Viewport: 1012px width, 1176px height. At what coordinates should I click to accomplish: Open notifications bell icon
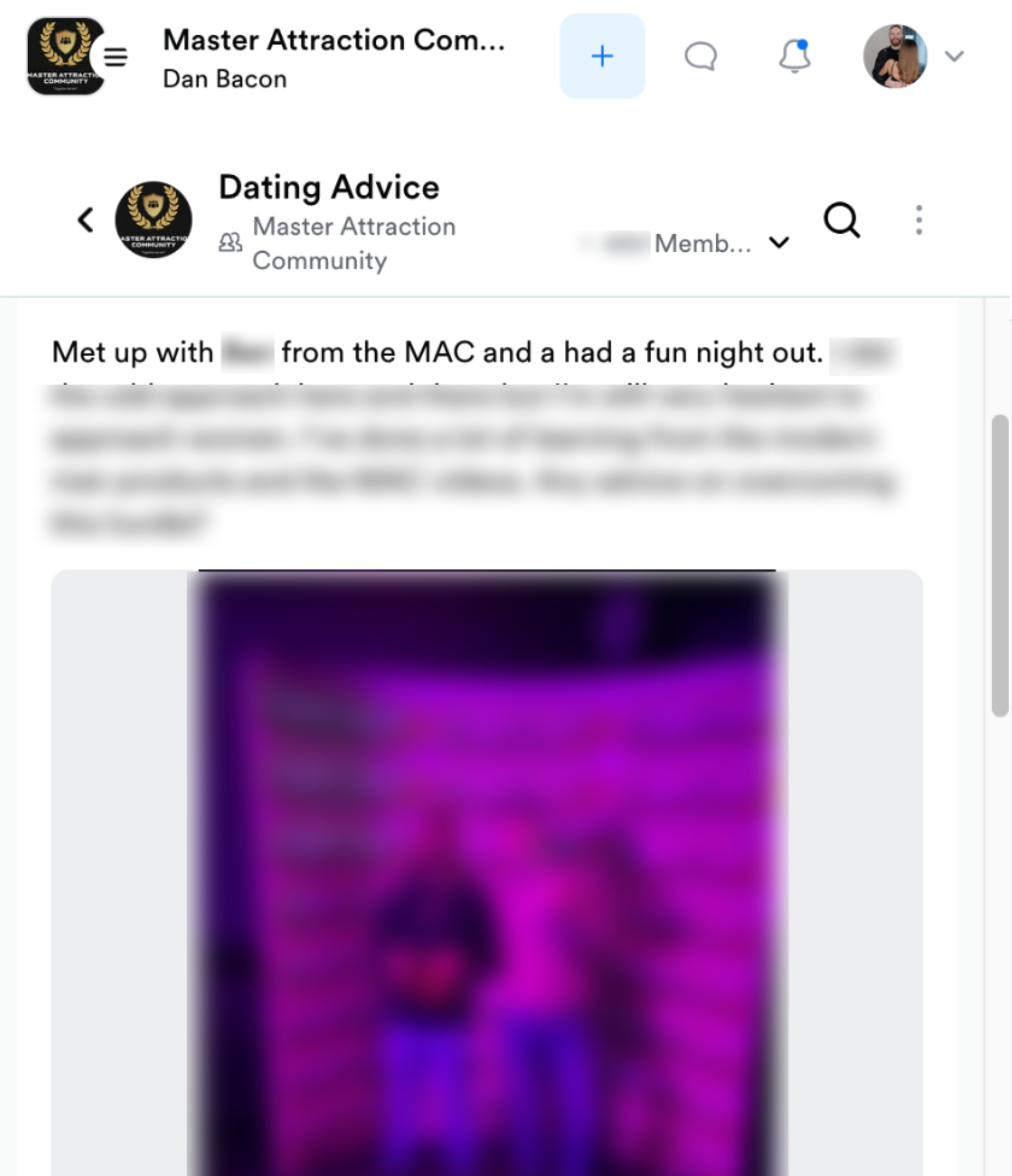pyautogui.click(x=794, y=56)
